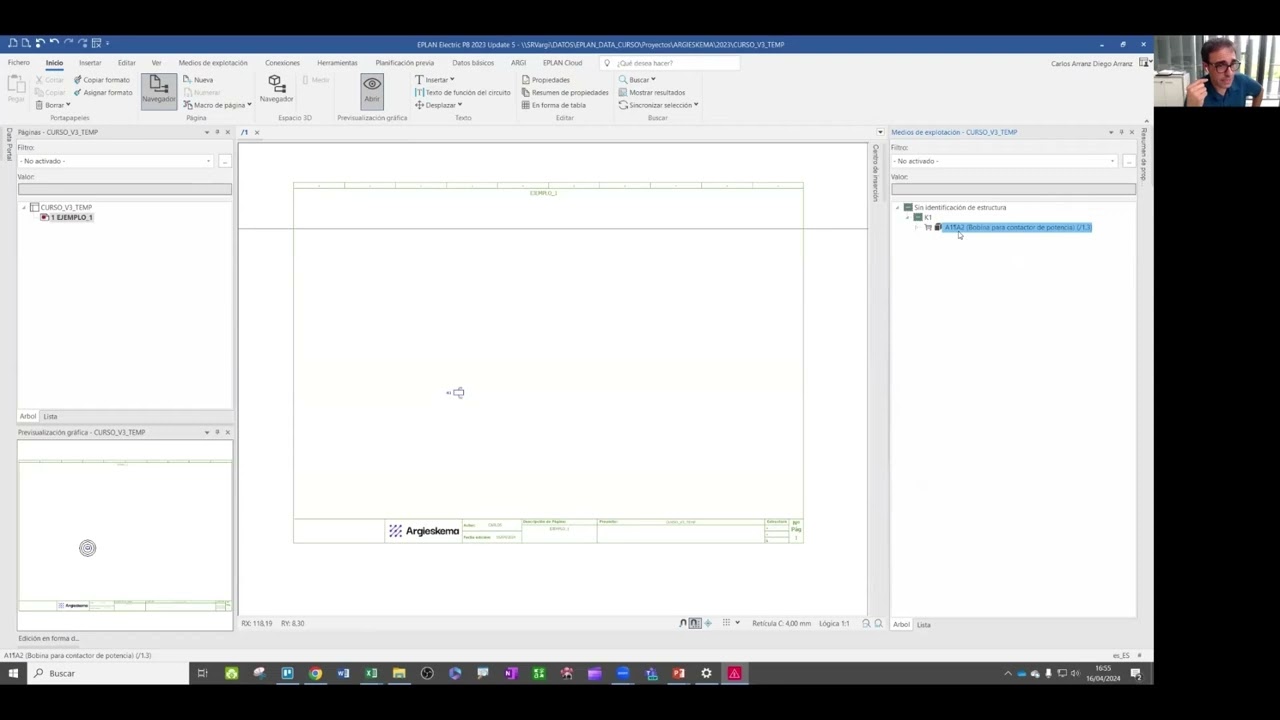
Task: Switch to the Lista tab in the Medios de explotación panel
Action: coord(924,625)
